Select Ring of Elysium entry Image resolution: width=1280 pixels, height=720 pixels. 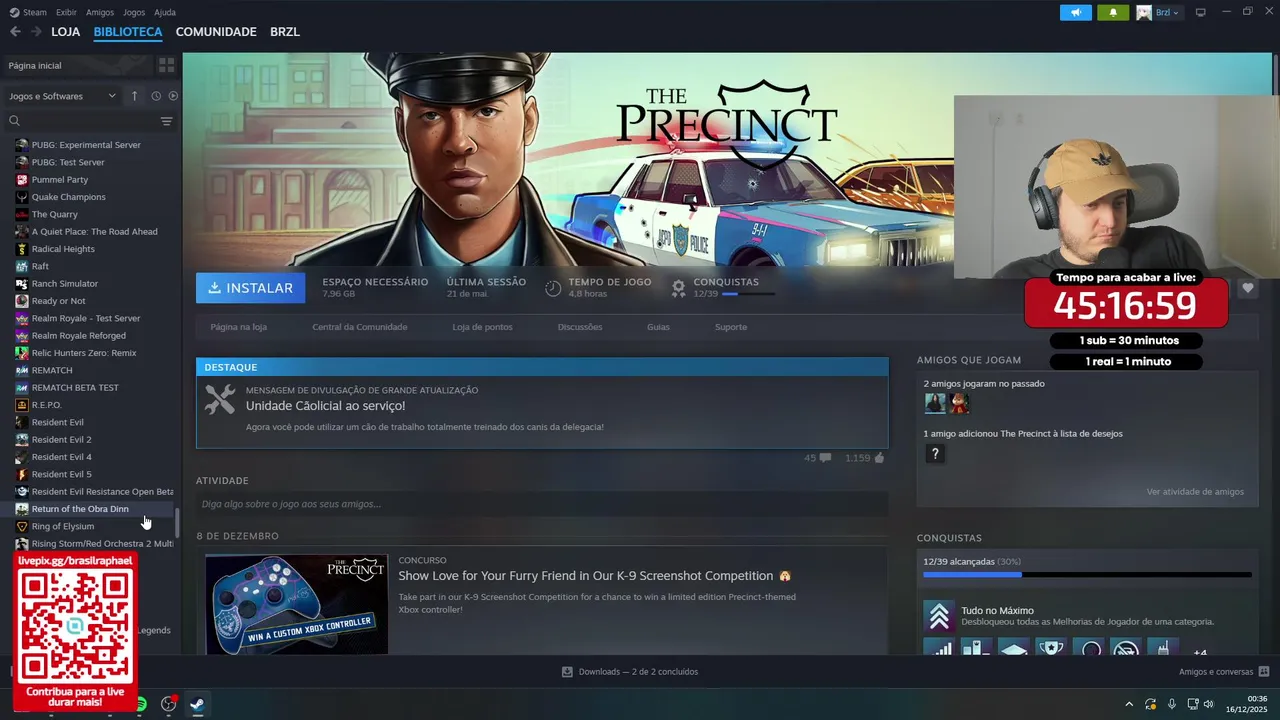63,526
